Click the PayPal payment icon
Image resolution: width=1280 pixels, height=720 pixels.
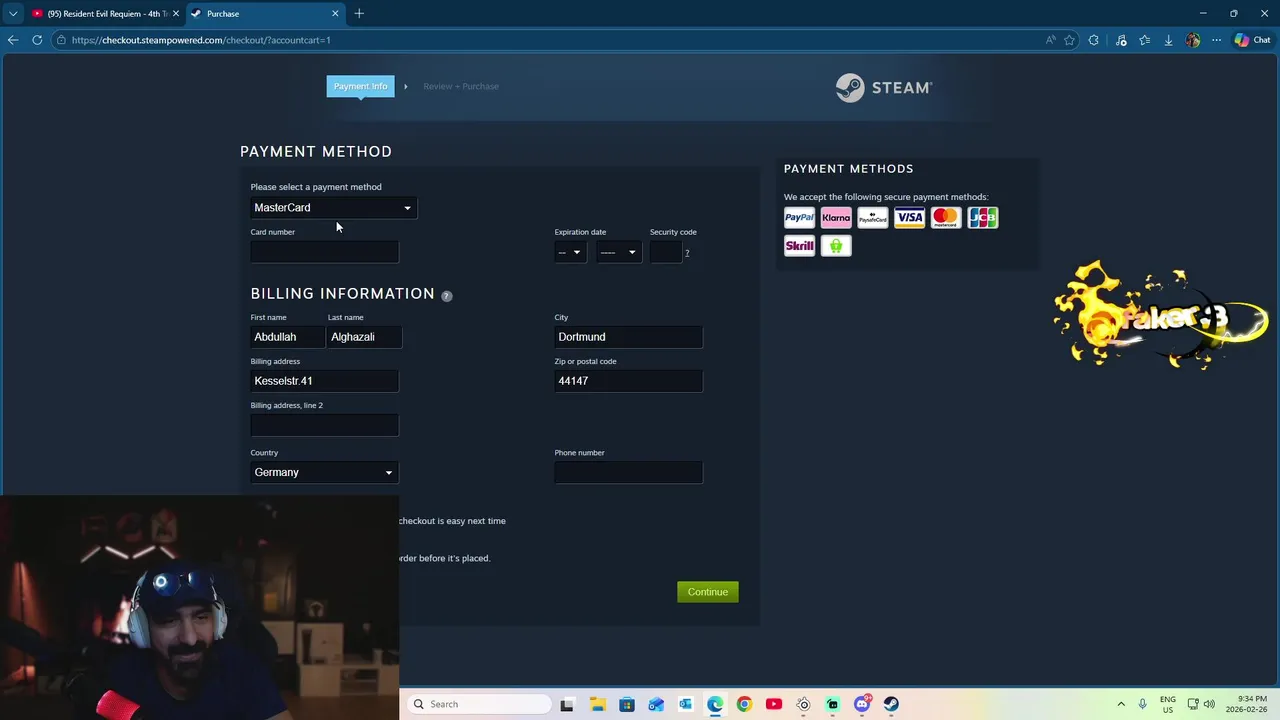point(799,217)
